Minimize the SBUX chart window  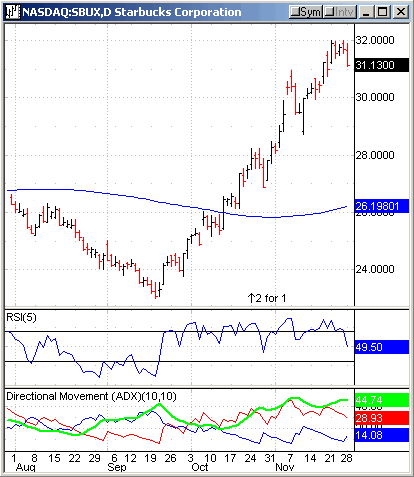367,12
